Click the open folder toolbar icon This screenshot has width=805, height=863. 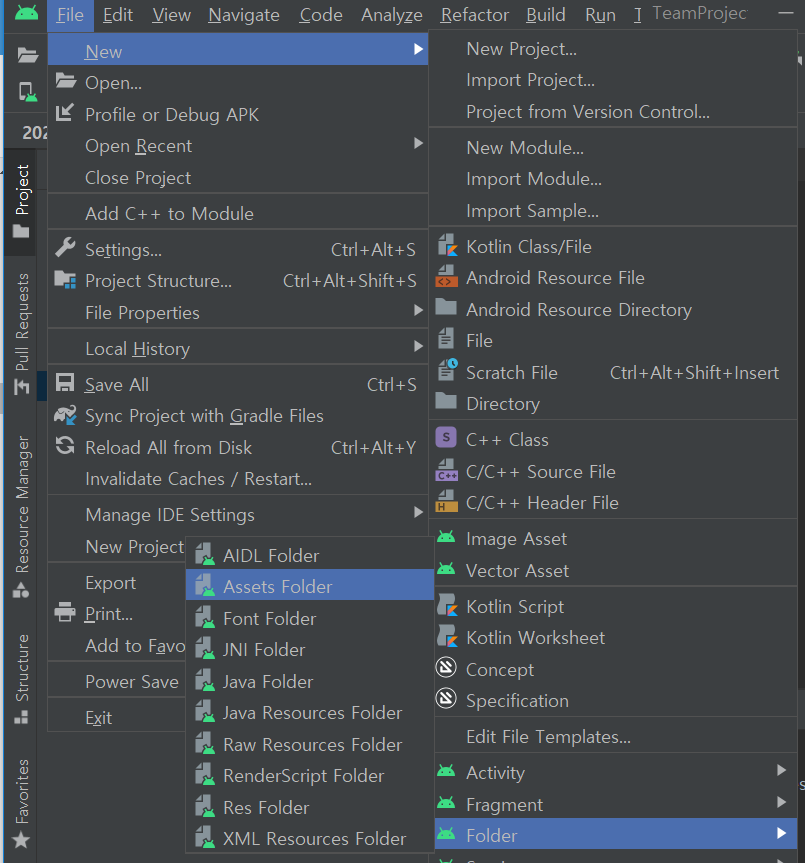pyautogui.click(x=28, y=55)
